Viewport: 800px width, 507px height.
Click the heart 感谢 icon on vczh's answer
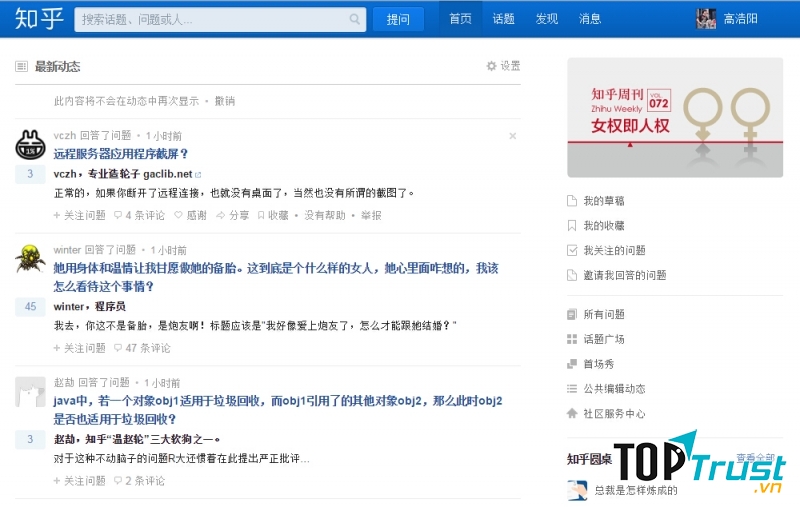(179, 215)
